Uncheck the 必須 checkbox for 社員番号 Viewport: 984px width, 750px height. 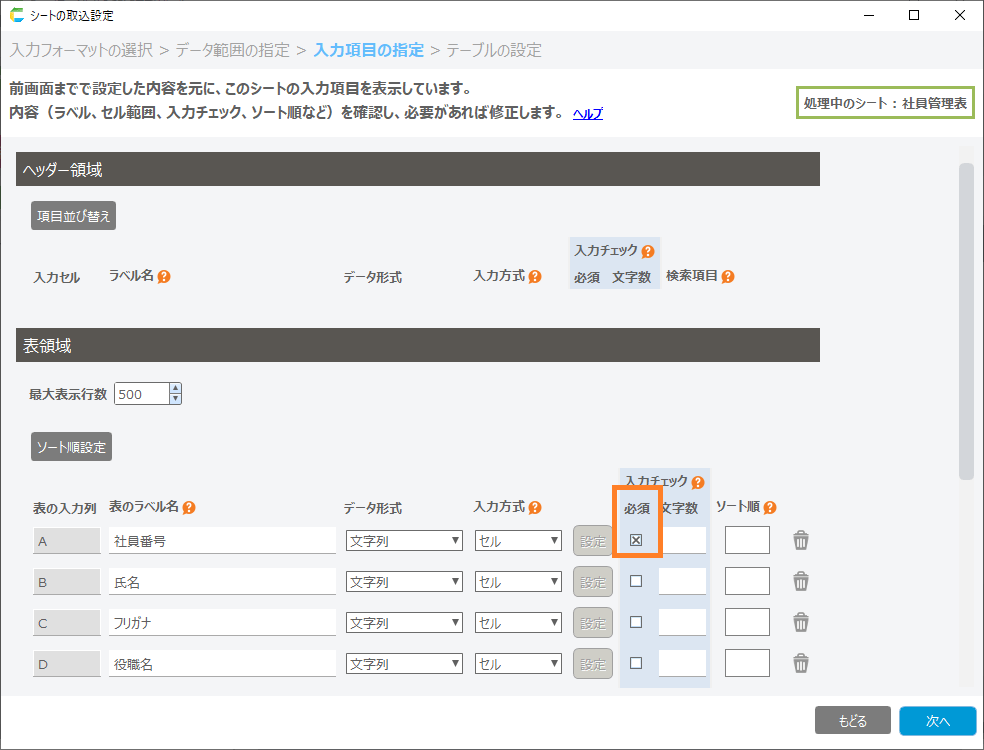[636, 541]
